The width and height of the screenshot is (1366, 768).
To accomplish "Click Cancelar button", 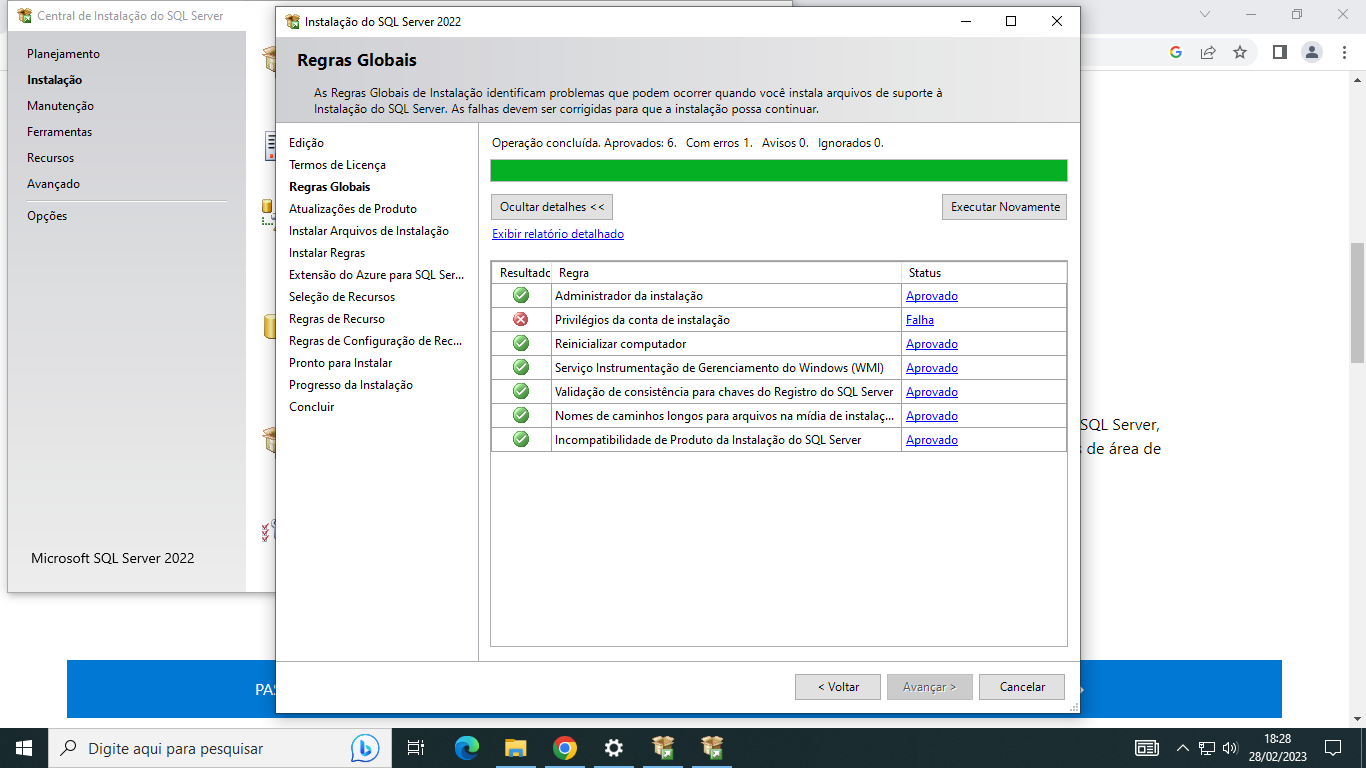I will [1022, 687].
